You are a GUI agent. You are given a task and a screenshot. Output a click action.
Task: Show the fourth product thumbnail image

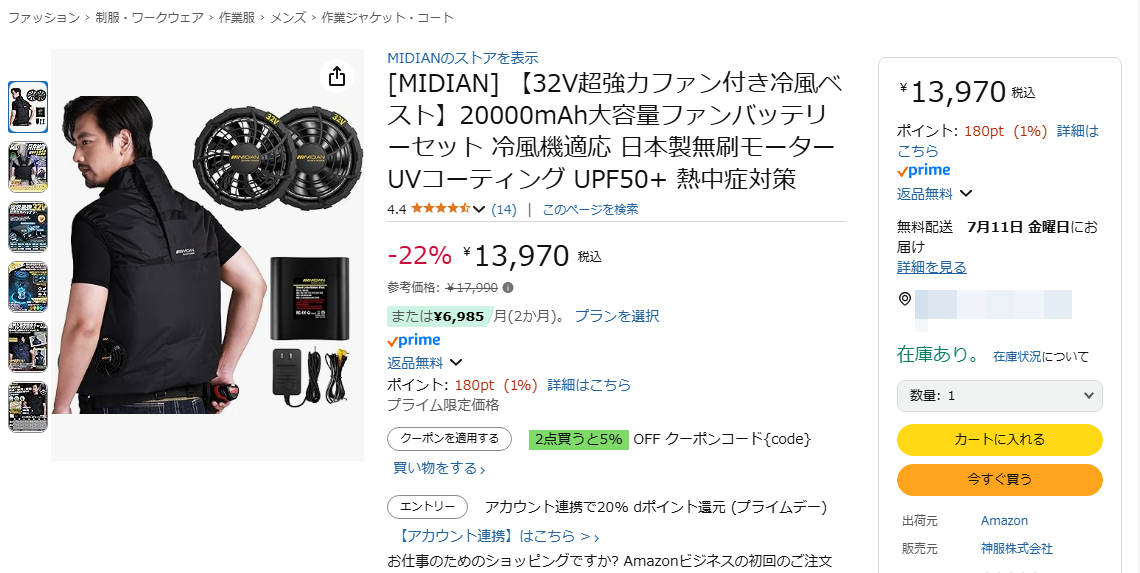tap(28, 287)
